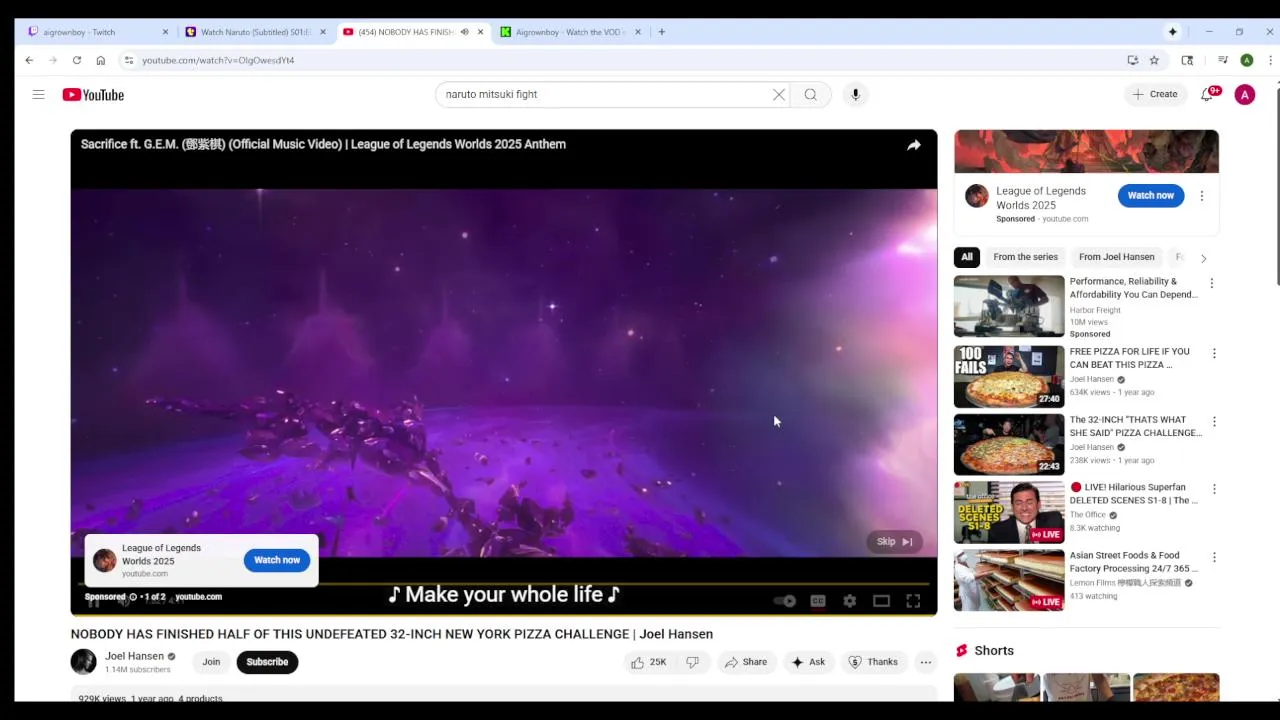Open the Office DELETED SCENES live thumbnail
1280x720 pixels.
click(1009, 512)
